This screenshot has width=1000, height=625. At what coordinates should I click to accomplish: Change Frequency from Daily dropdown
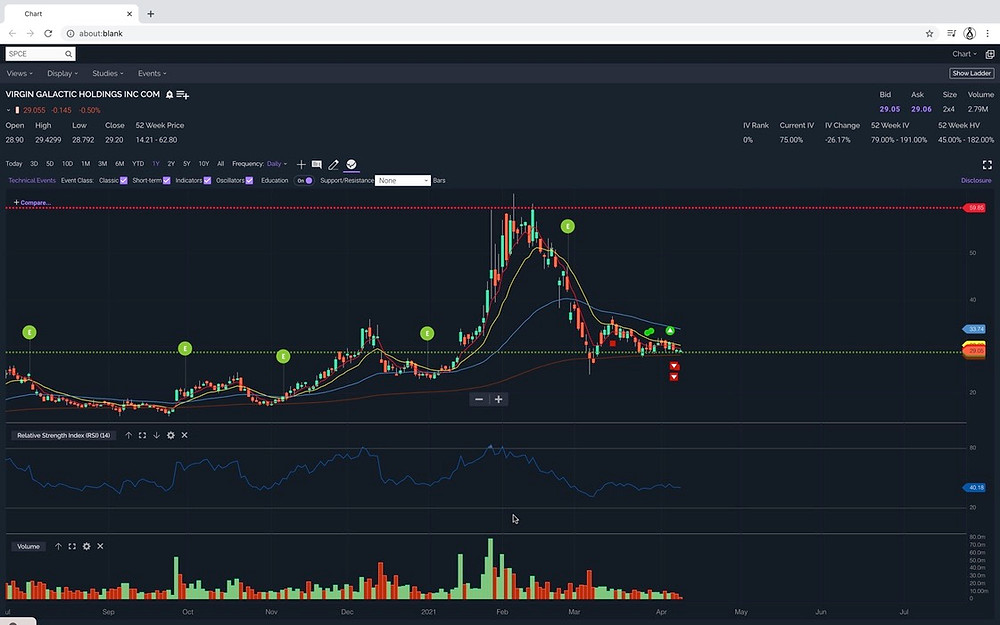pyautogui.click(x=277, y=164)
